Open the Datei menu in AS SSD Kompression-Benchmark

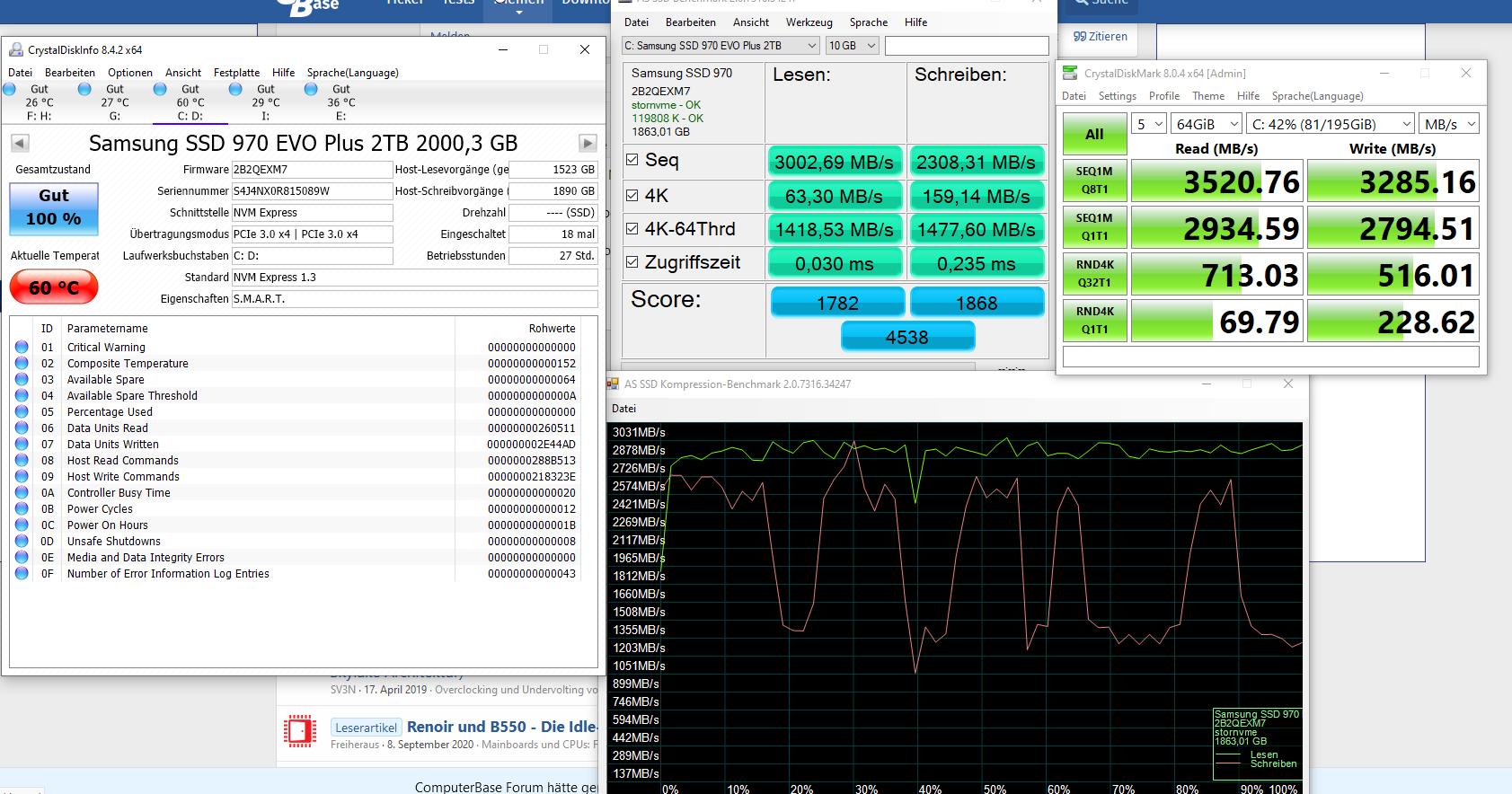point(623,409)
